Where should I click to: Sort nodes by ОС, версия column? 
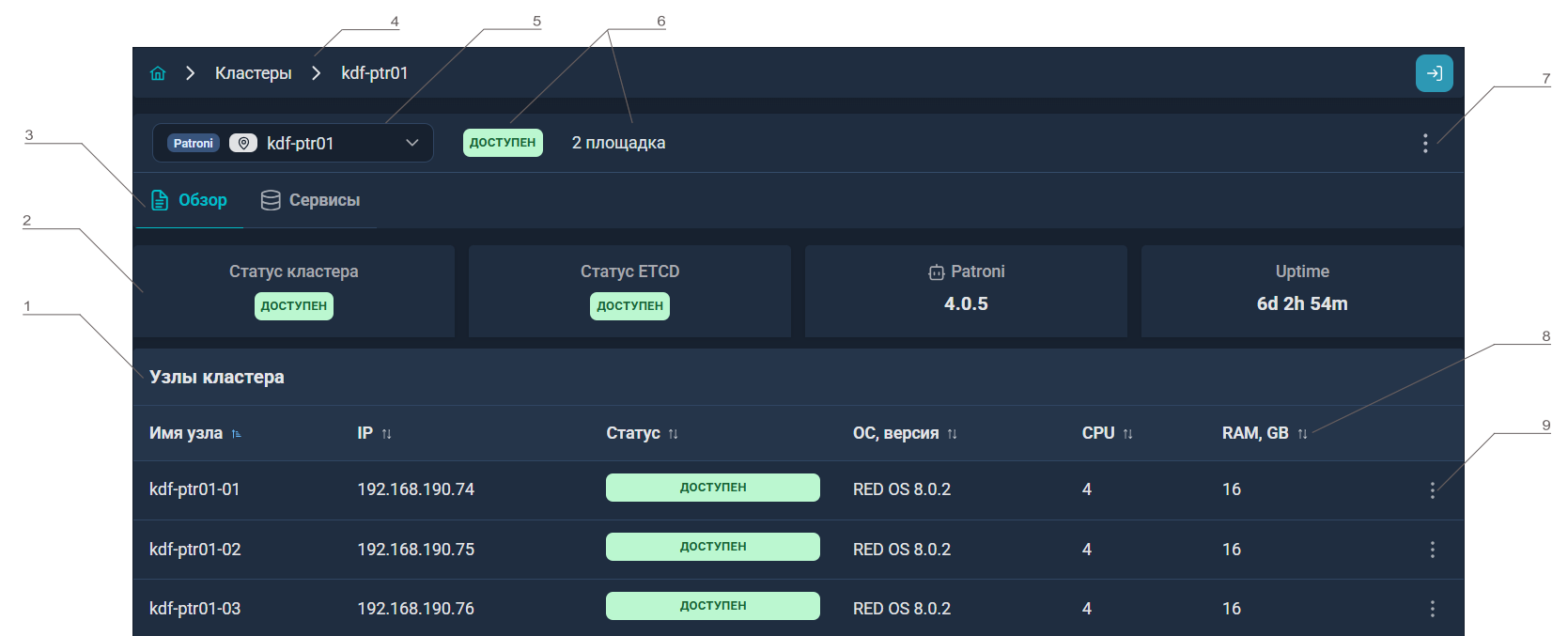click(x=952, y=434)
